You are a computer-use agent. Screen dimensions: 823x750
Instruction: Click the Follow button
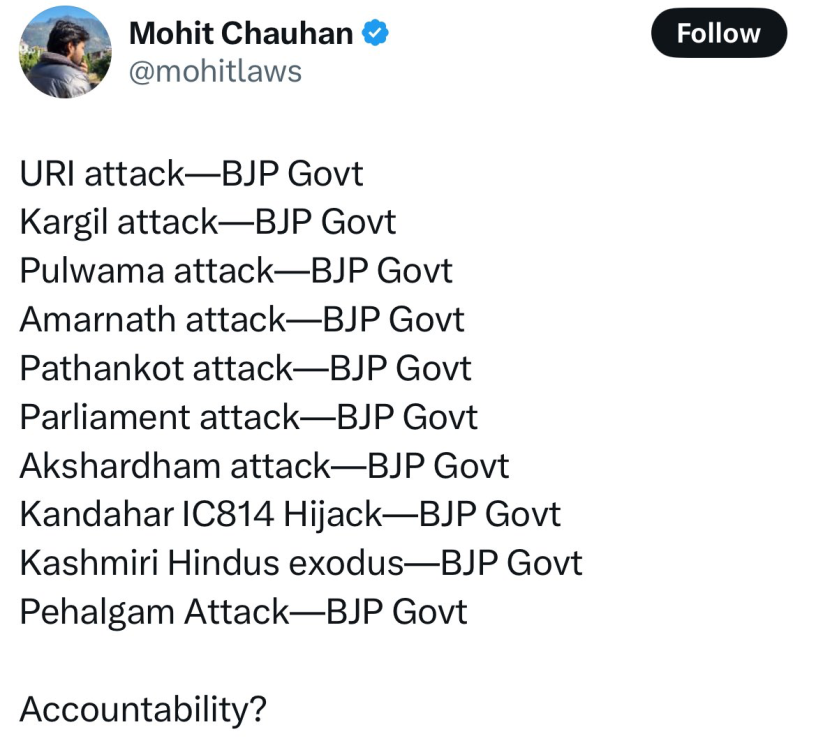click(x=719, y=33)
